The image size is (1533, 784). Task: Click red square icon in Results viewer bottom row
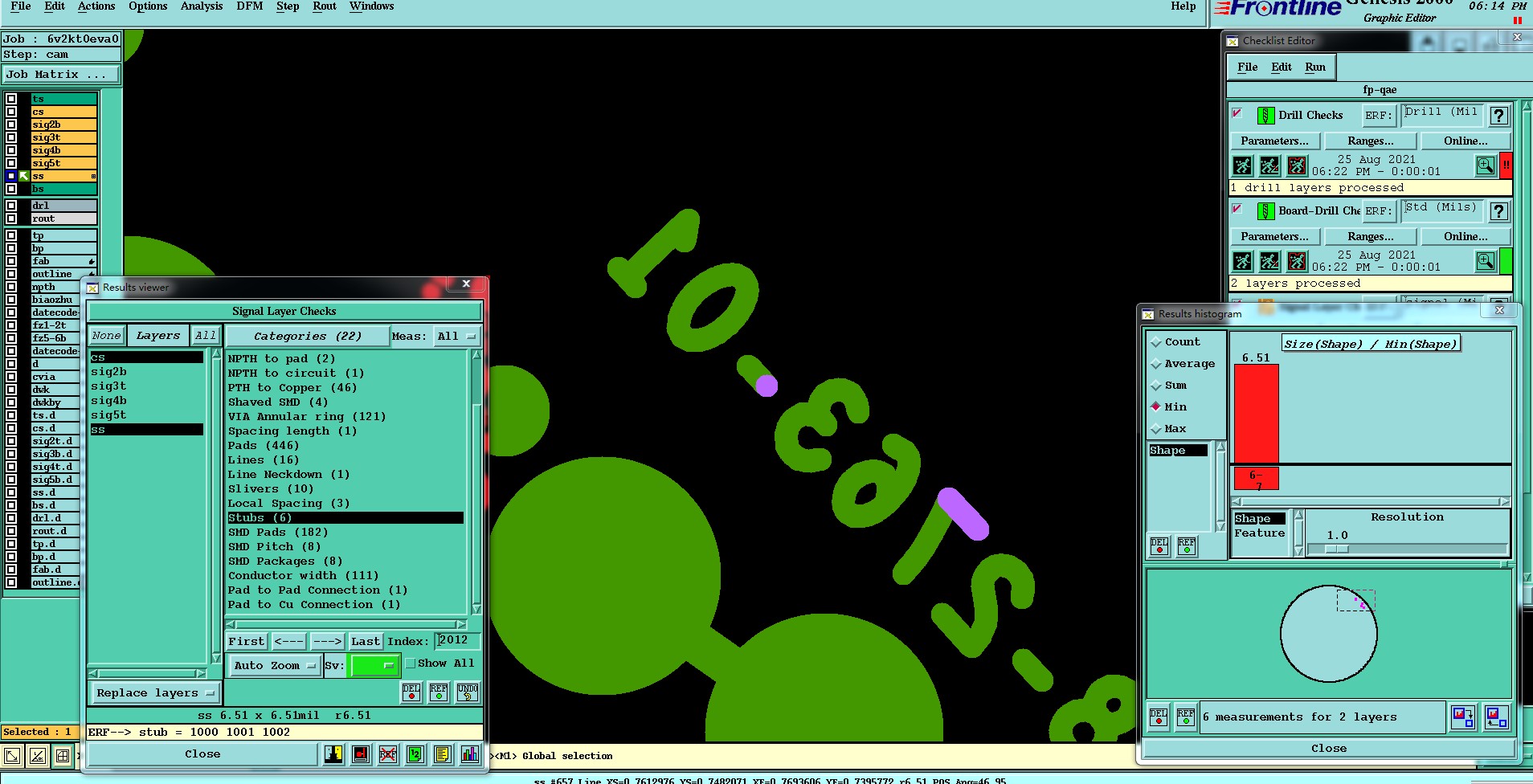coord(361,753)
